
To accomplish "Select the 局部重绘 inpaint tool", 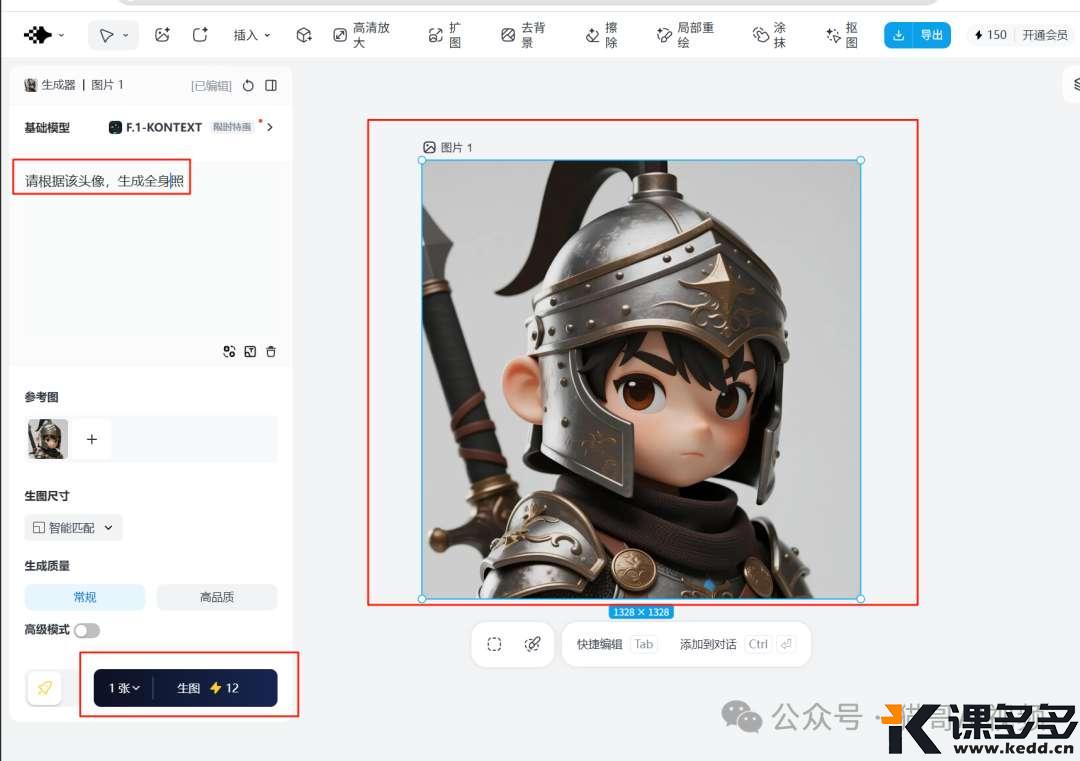I will [685, 35].
